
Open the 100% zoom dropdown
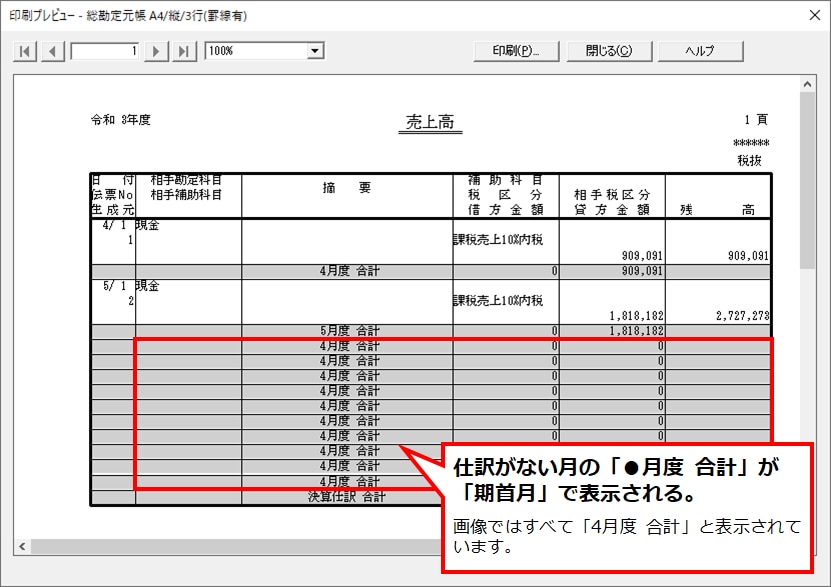(x=315, y=51)
